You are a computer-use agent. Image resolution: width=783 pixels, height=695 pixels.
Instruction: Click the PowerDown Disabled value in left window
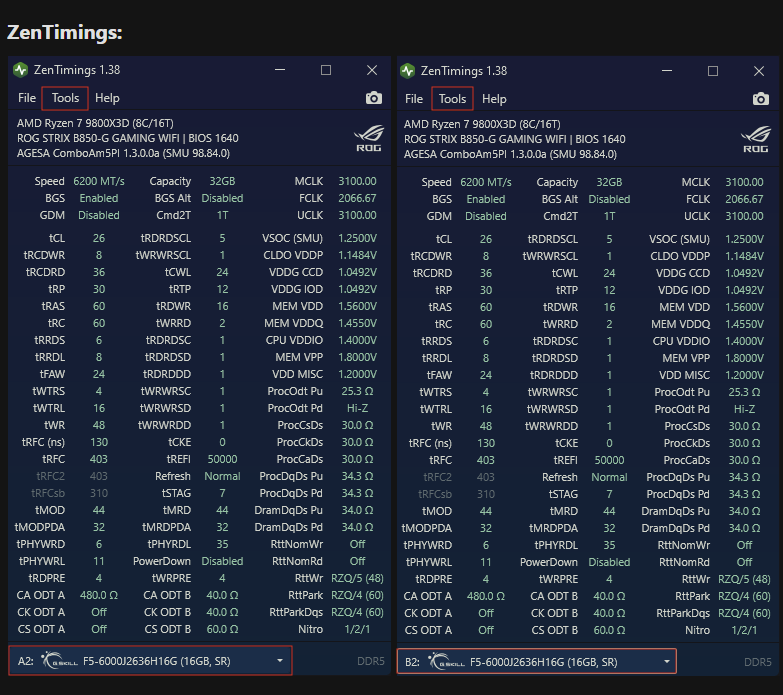222,561
